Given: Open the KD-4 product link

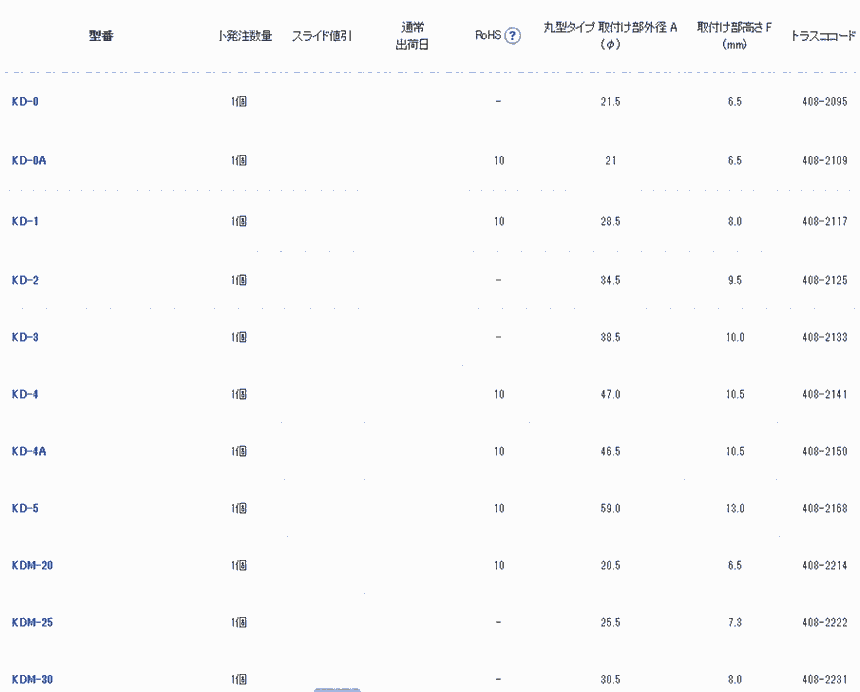Looking at the screenshot, I should click(25, 394).
